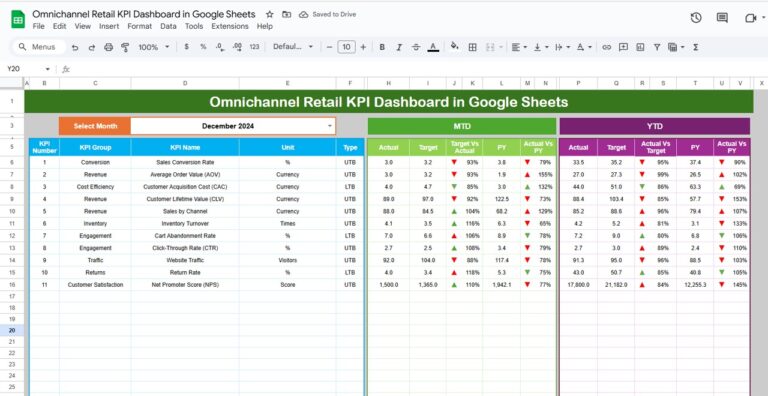The image size is (768, 396).
Task: Toggle strikethrough formatting
Action: (x=416, y=47)
